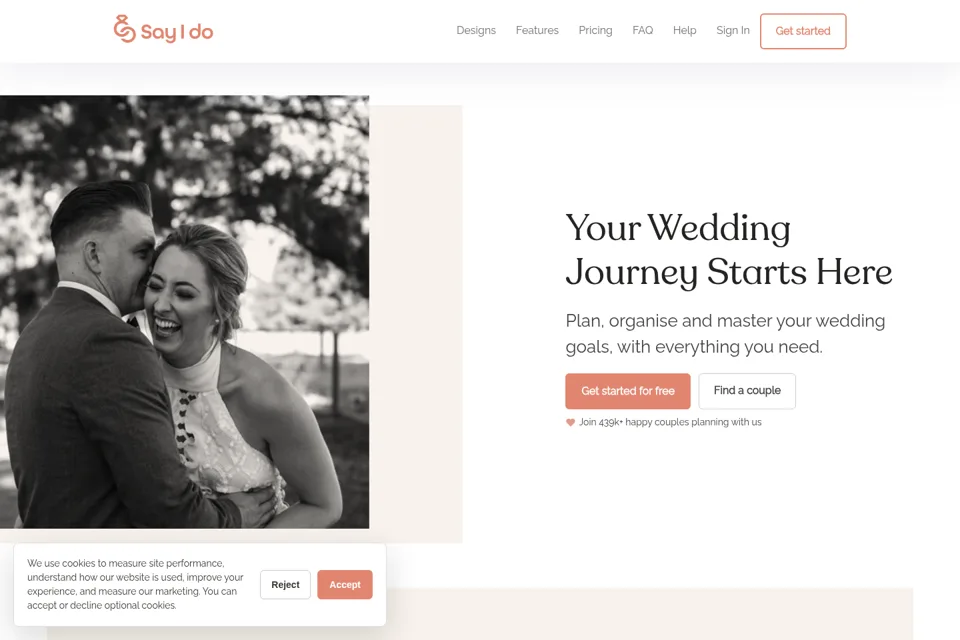The height and width of the screenshot is (640, 960).
Task: Click the Your Wedding Journey Starts Here heading
Action: pos(729,249)
